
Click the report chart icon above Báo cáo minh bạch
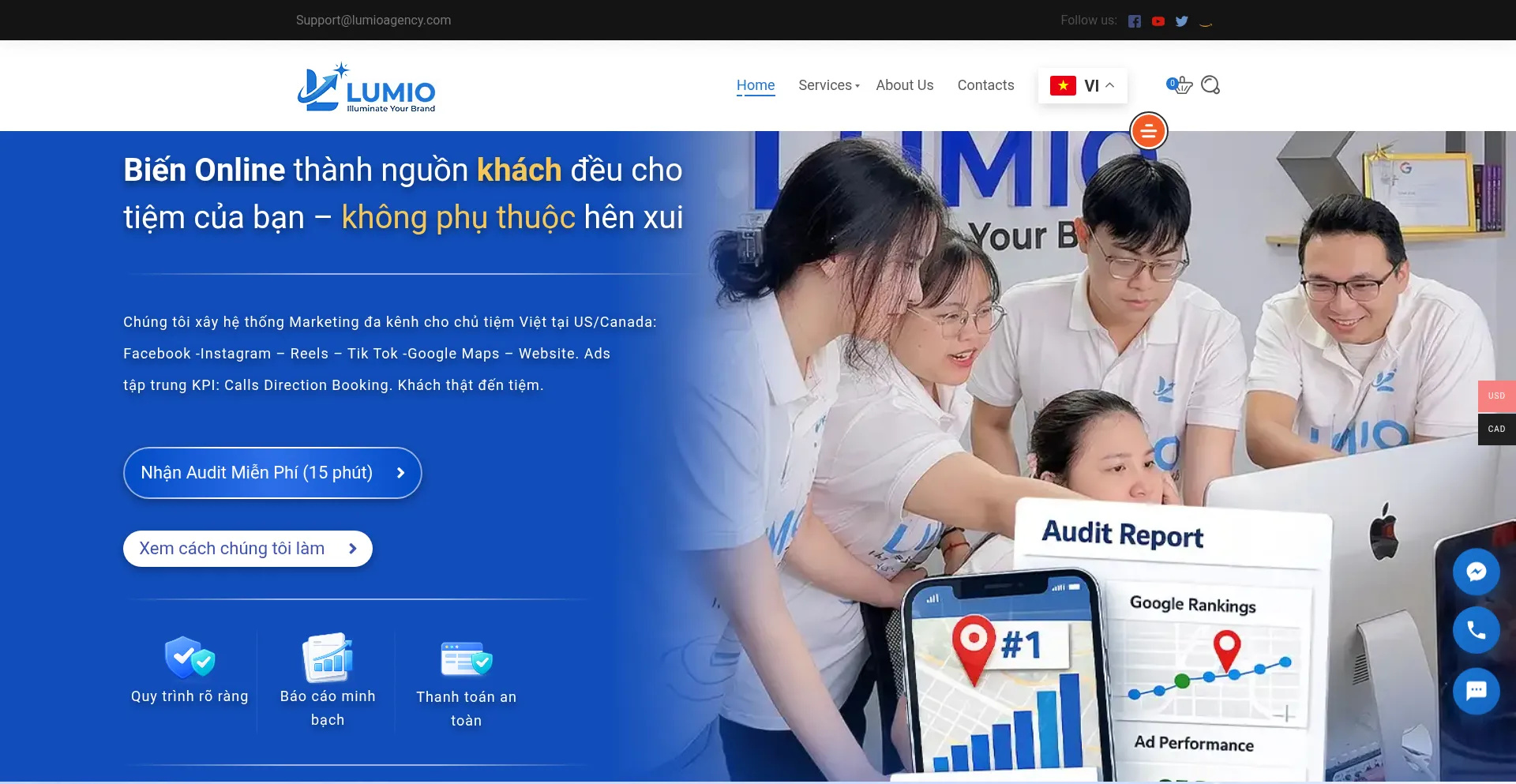(328, 658)
